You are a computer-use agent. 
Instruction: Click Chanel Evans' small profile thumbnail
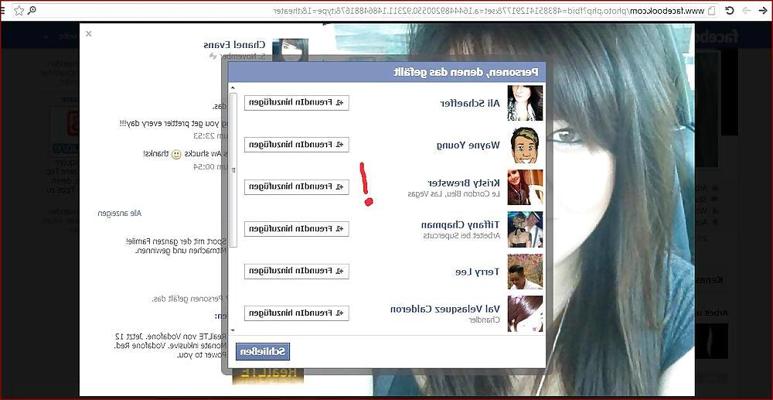[290, 51]
